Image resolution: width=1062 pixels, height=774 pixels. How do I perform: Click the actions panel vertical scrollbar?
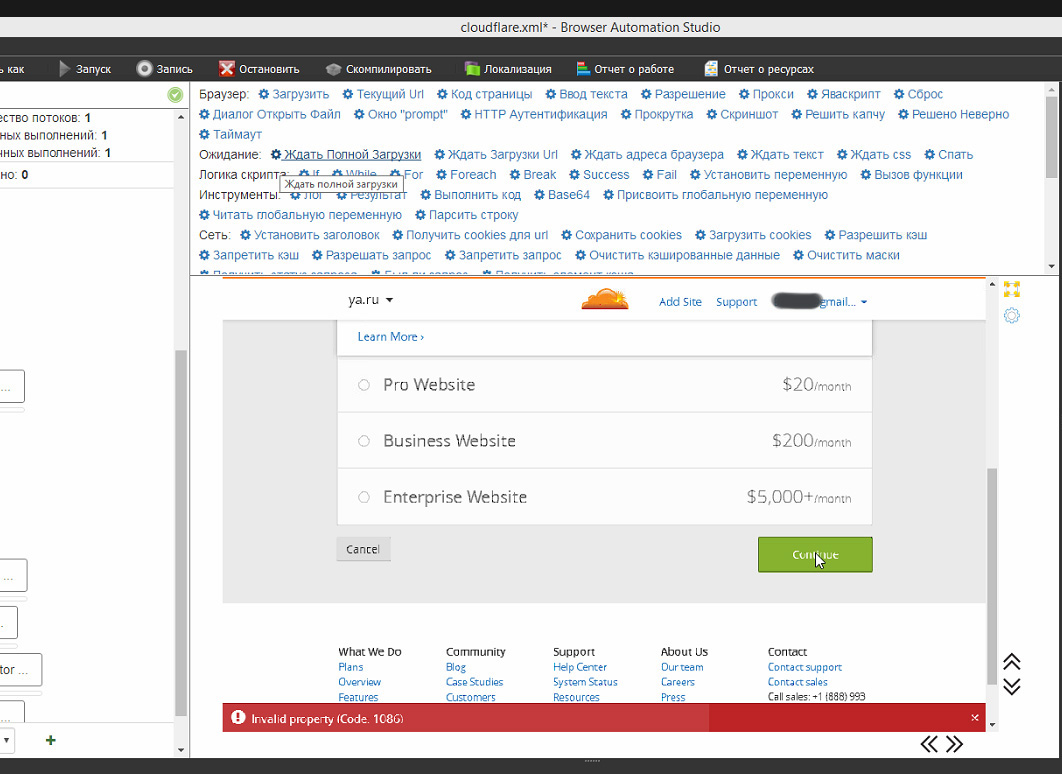(1051, 135)
